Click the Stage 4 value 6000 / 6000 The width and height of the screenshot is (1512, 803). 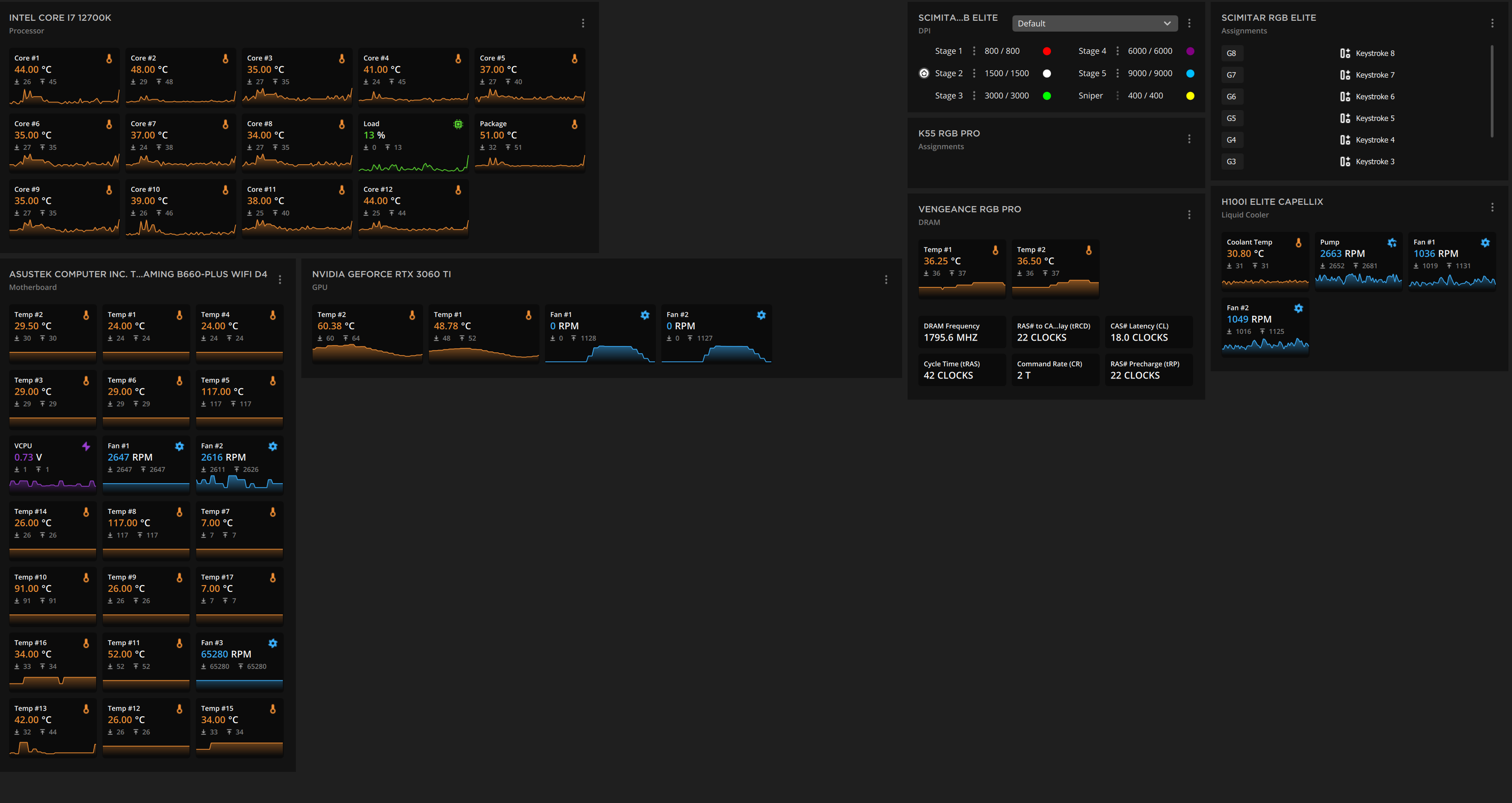coord(1150,51)
